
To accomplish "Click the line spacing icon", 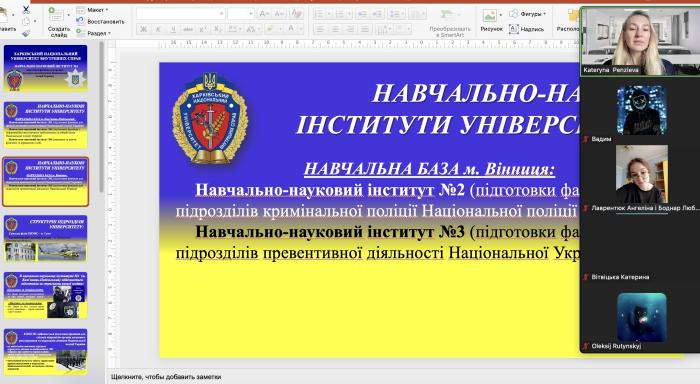I will [396, 14].
